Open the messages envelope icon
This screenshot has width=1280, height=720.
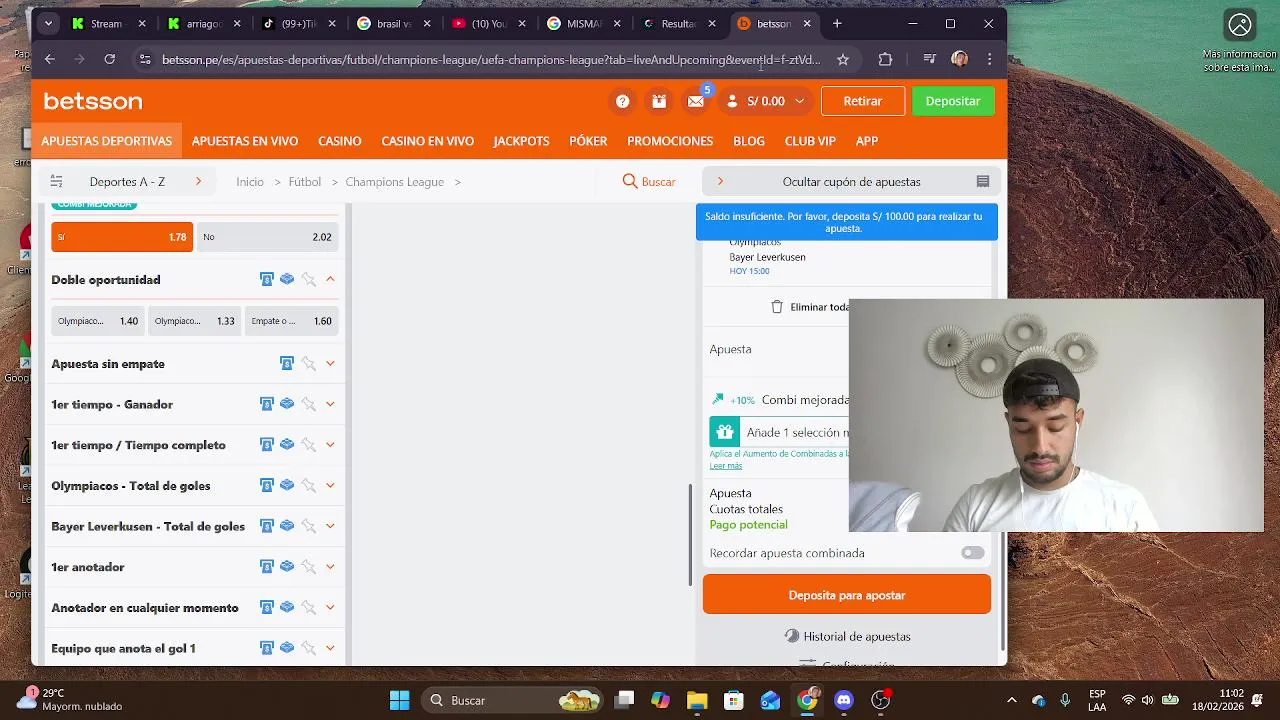(696, 101)
